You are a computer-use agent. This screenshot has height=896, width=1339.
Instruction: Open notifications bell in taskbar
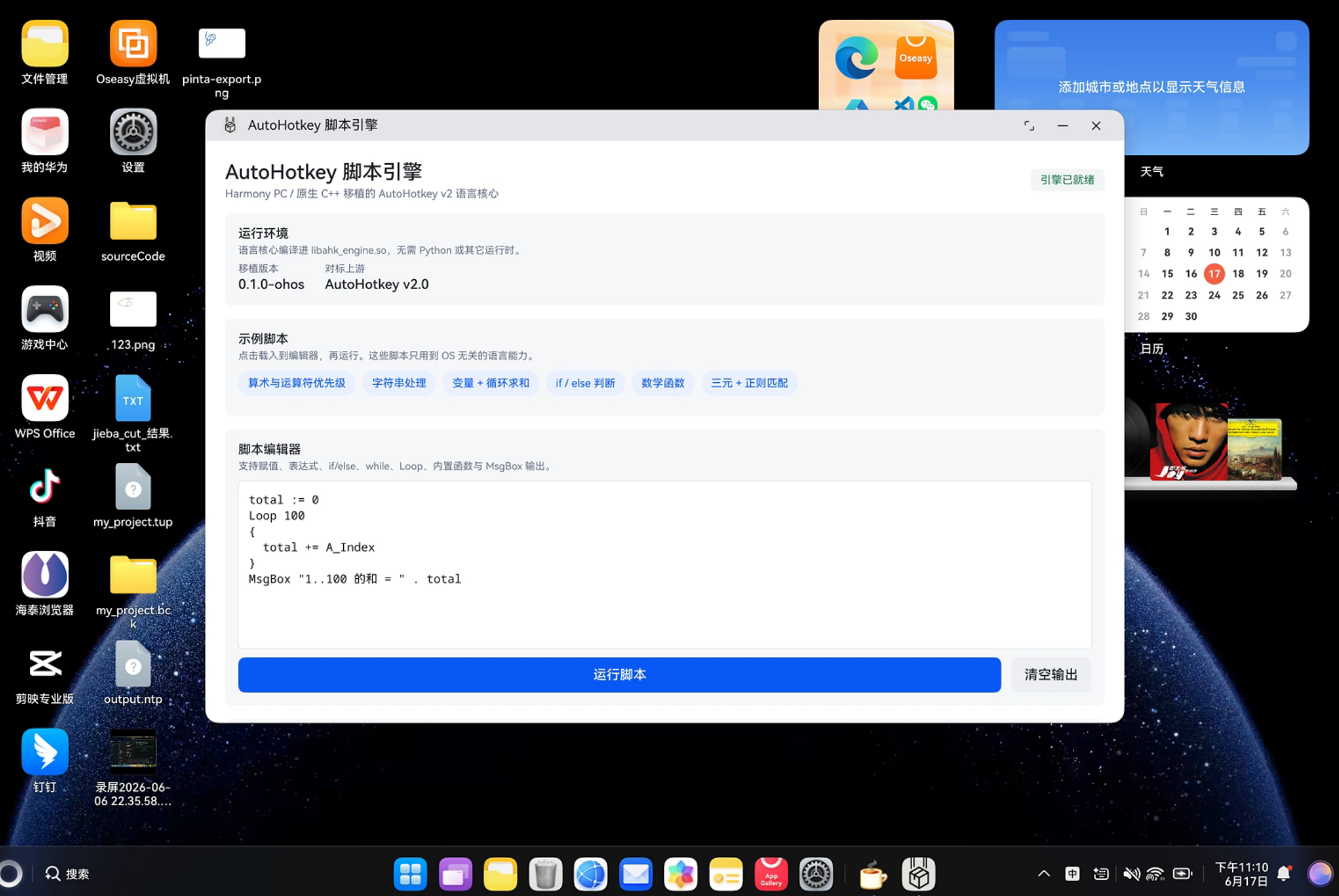click(1284, 874)
